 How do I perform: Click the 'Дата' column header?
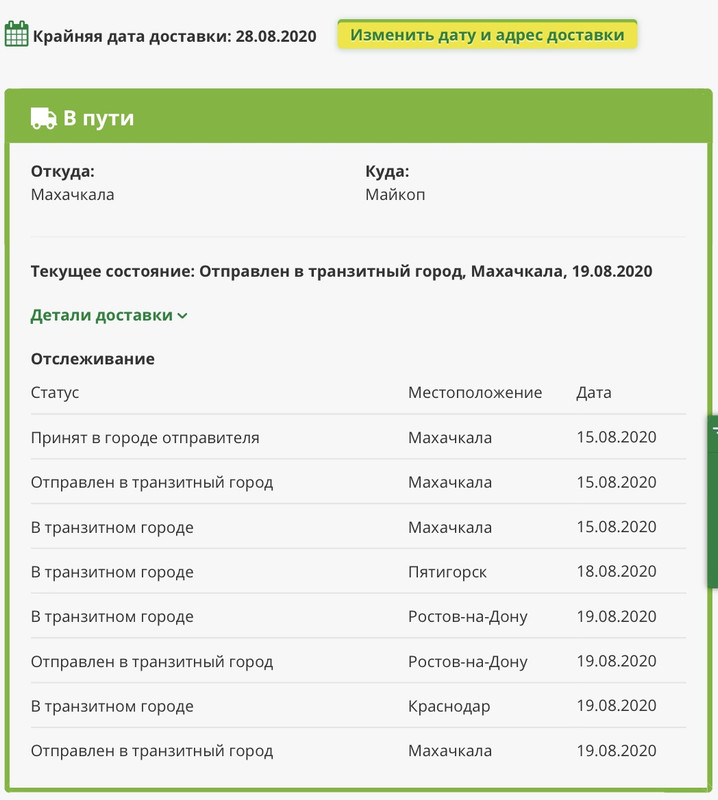[594, 393]
